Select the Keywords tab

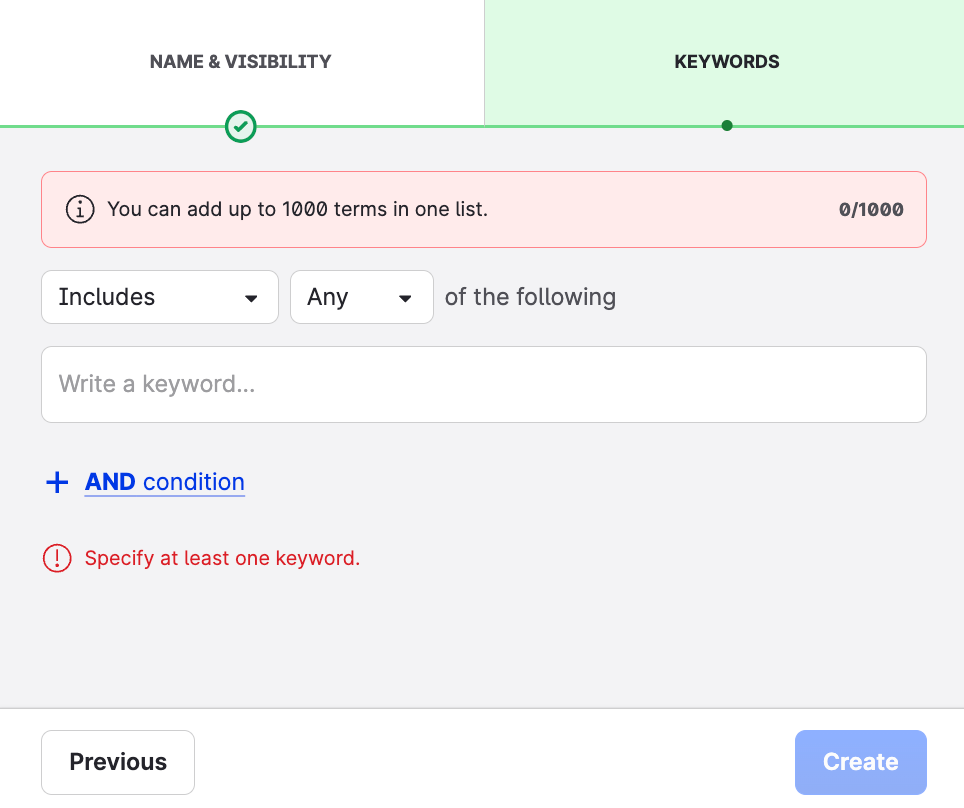(x=727, y=61)
